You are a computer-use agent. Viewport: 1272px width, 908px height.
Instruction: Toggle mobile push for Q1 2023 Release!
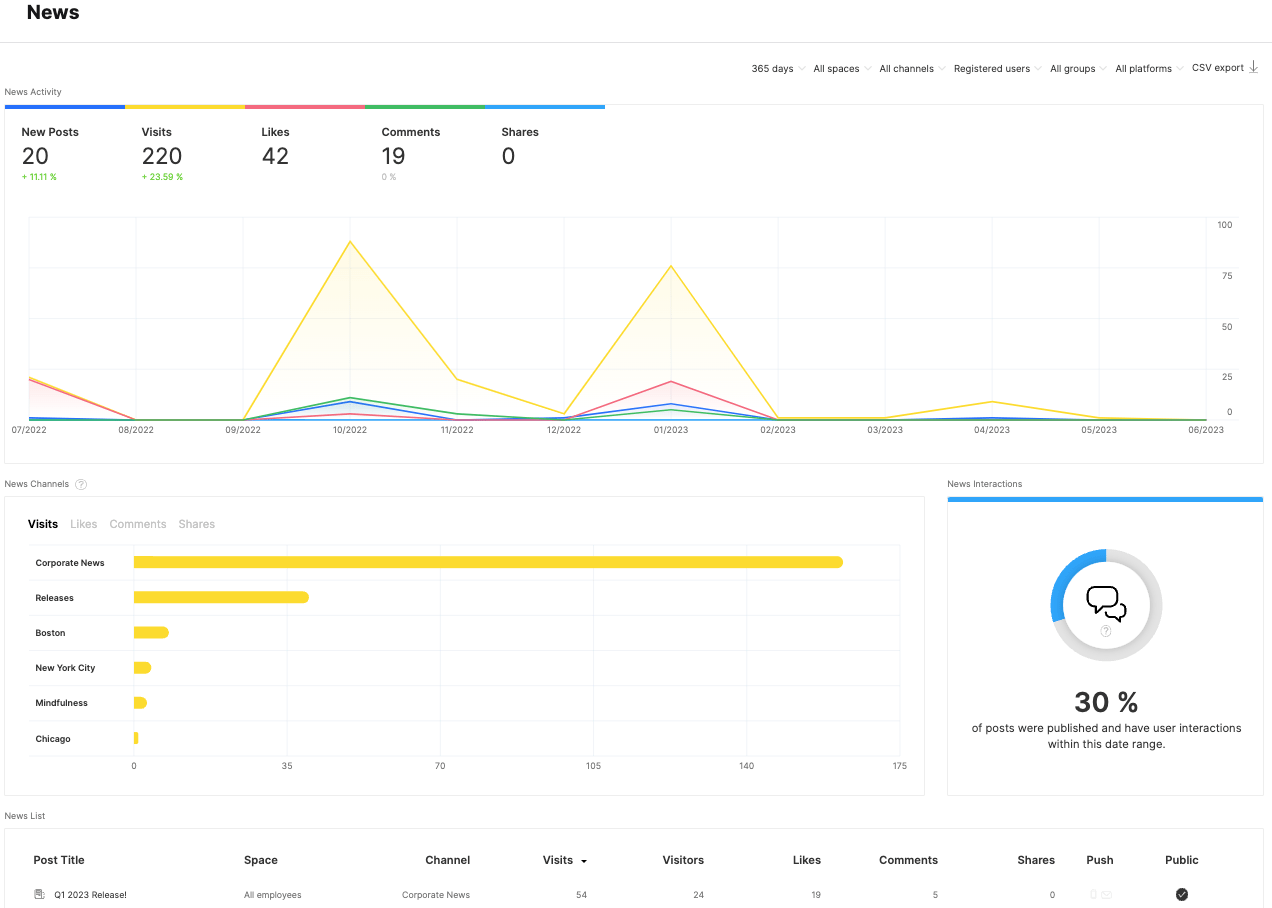[x=1093, y=893]
